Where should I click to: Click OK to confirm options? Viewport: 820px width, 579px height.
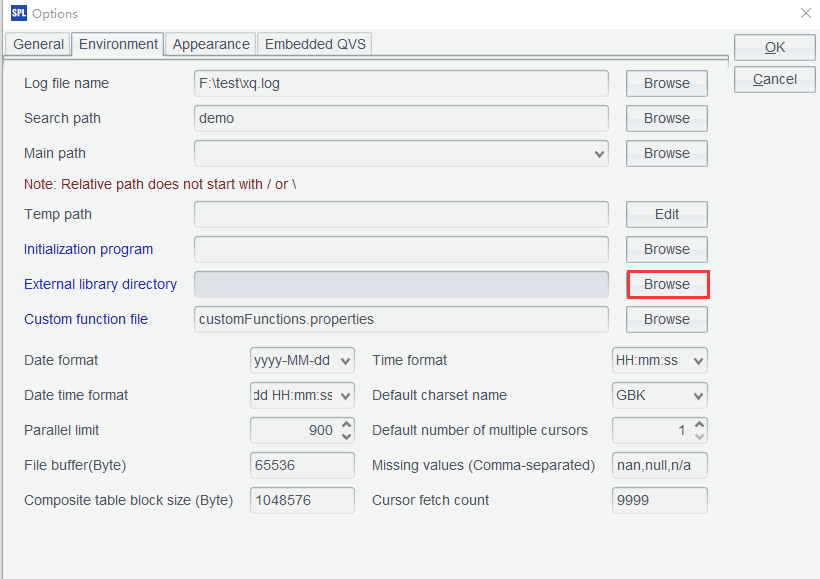point(775,47)
